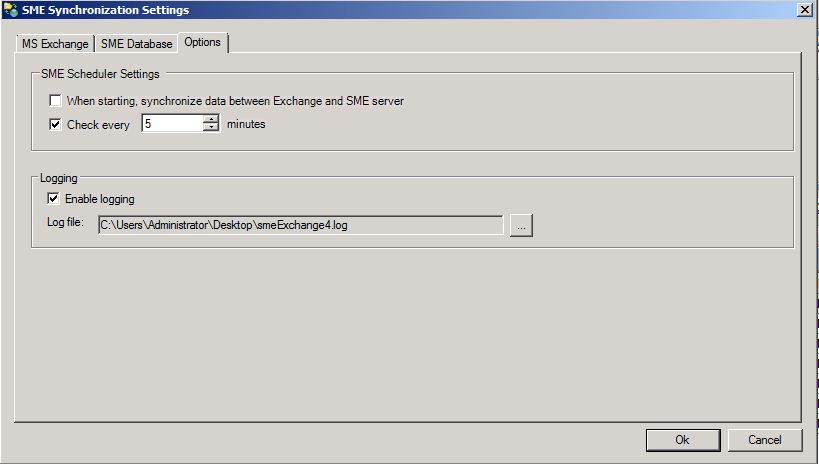
Task: Cancel the synchronization settings dialog
Action: 765,440
